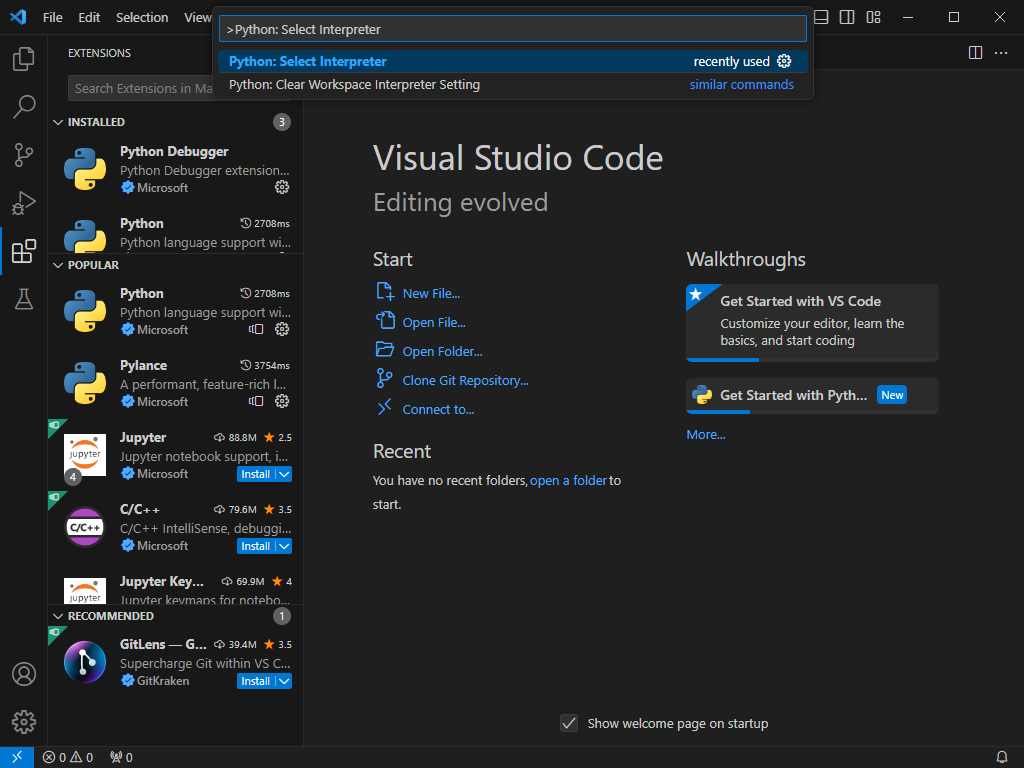
Task: Click Open File link
Action: [434, 323]
